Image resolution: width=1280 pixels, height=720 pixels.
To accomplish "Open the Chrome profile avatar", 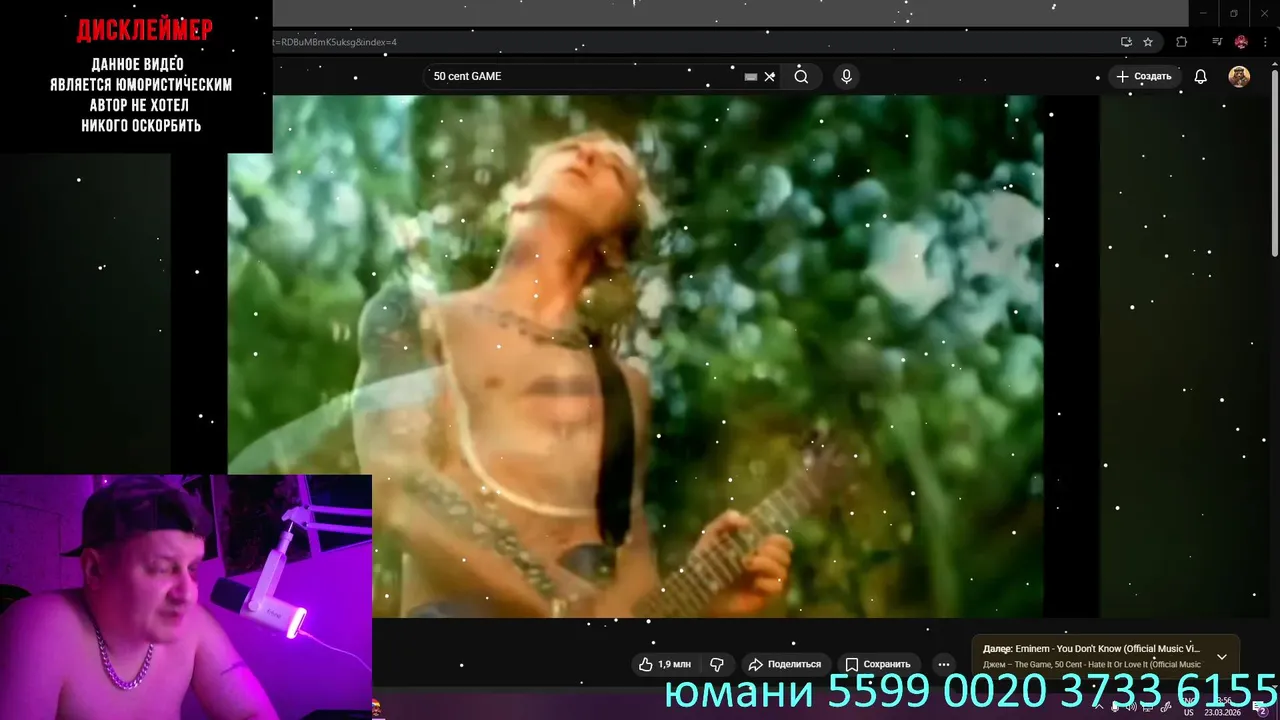I will (x=1241, y=42).
